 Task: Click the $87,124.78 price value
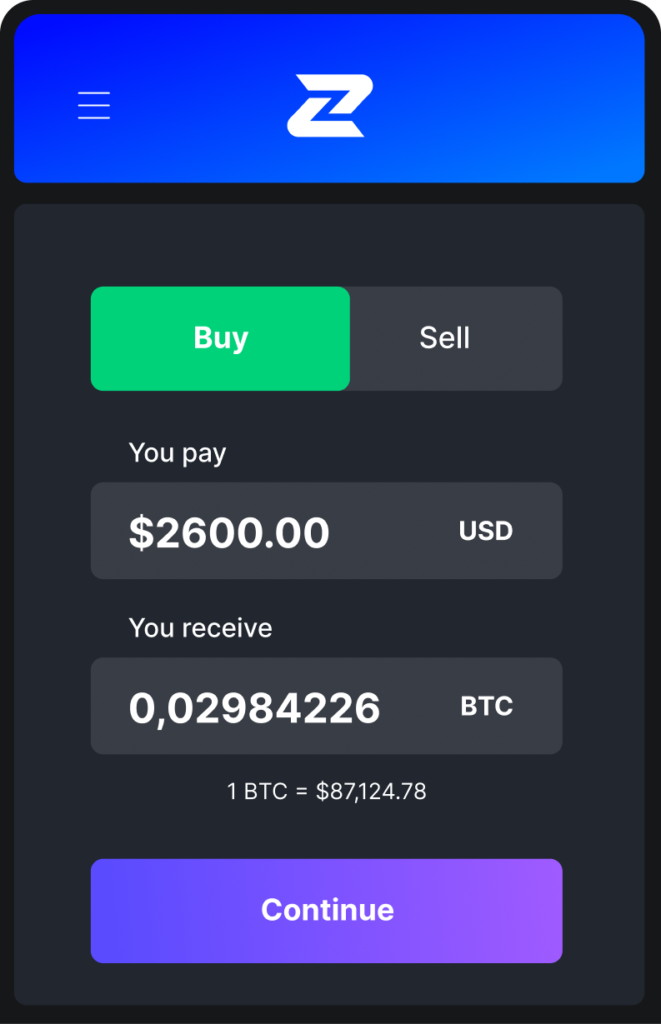coord(371,792)
